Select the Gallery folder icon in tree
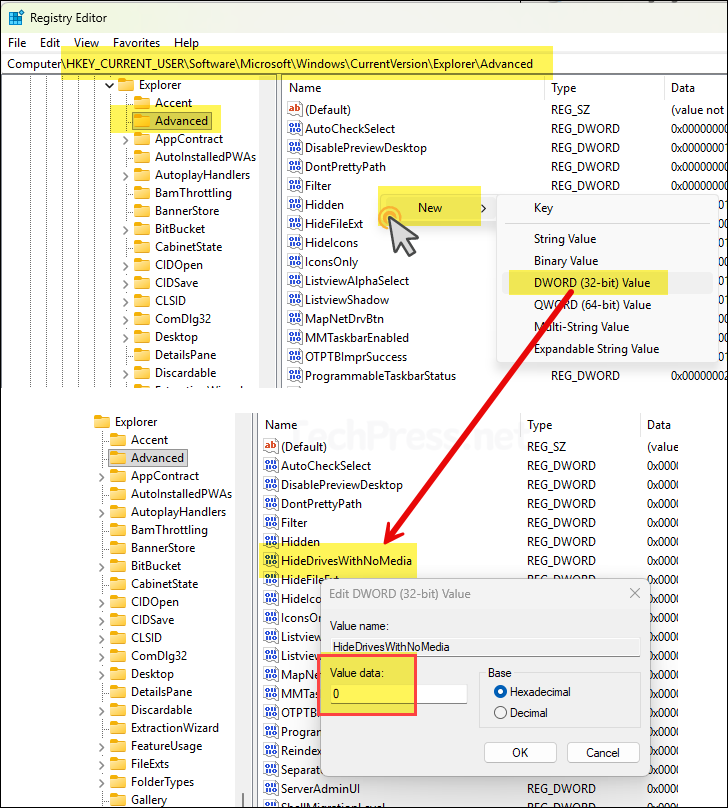The width and height of the screenshot is (728, 808). pos(118,800)
